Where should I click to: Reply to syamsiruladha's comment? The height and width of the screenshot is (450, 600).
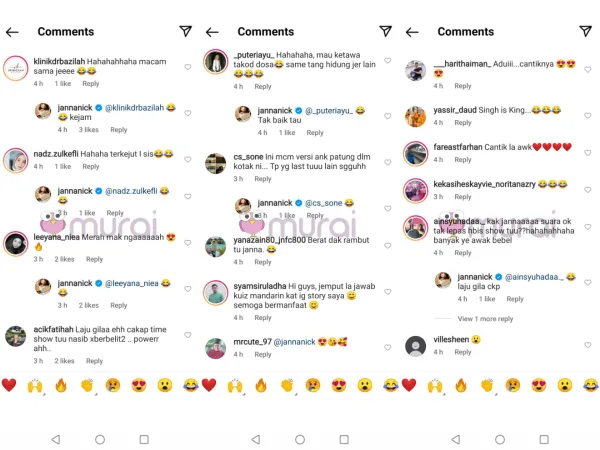pos(263,318)
